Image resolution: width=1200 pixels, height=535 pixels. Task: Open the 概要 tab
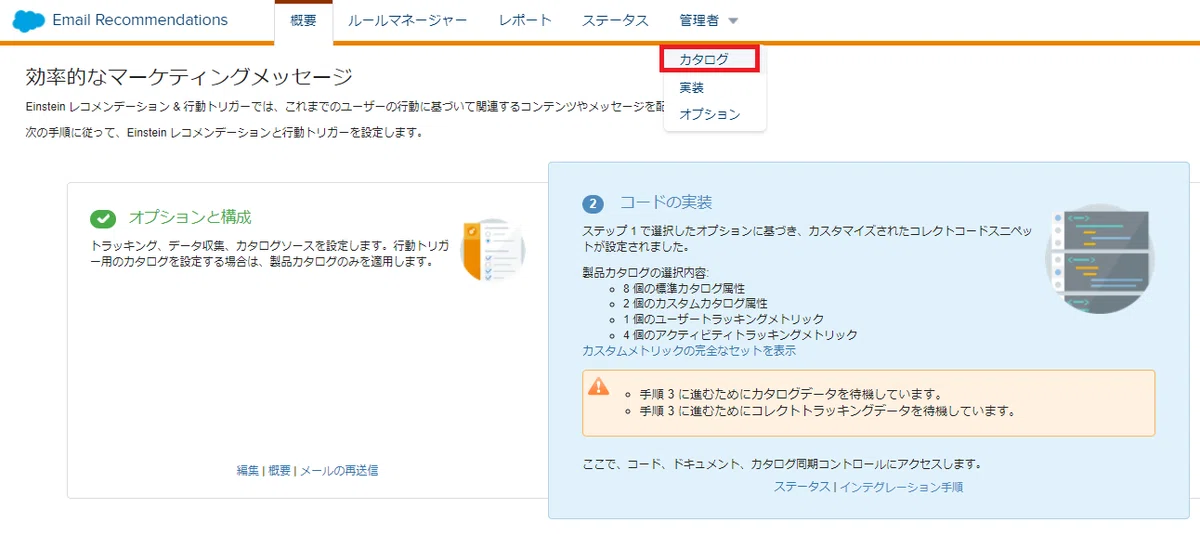click(303, 21)
